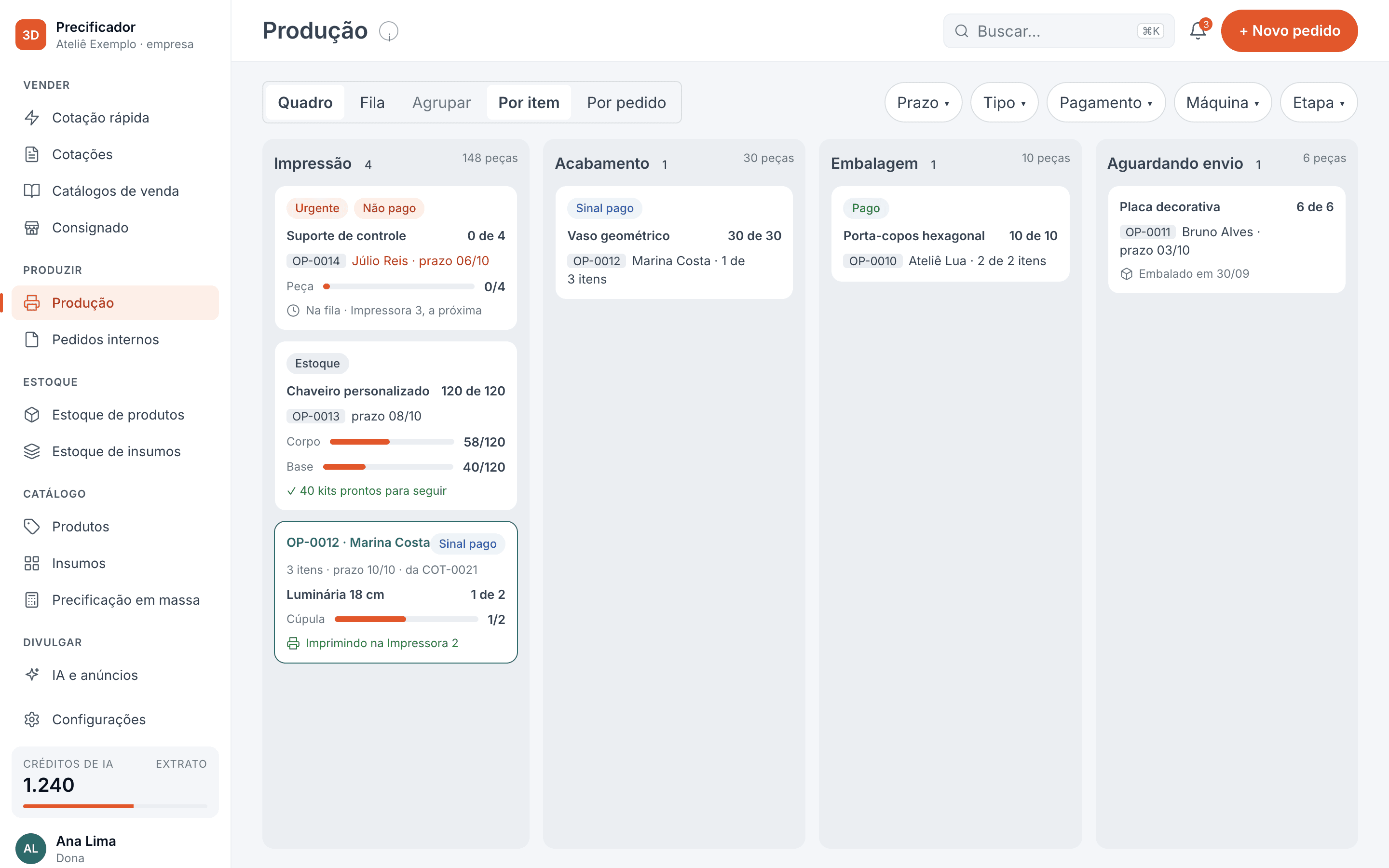Click the Base 40/120 progress bar

[388, 467]
